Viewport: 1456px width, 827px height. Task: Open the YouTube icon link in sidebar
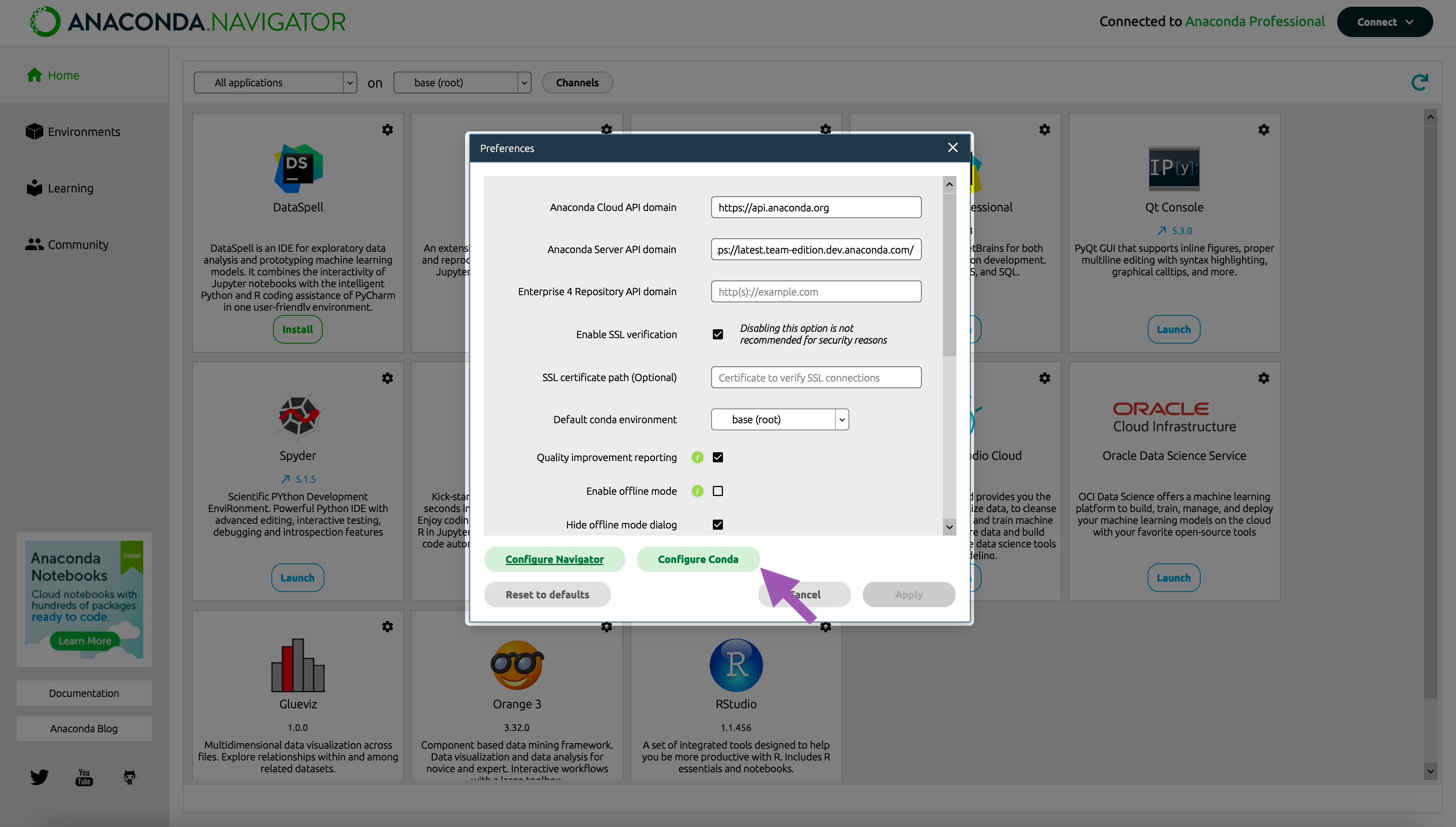(x=84, y=777)
